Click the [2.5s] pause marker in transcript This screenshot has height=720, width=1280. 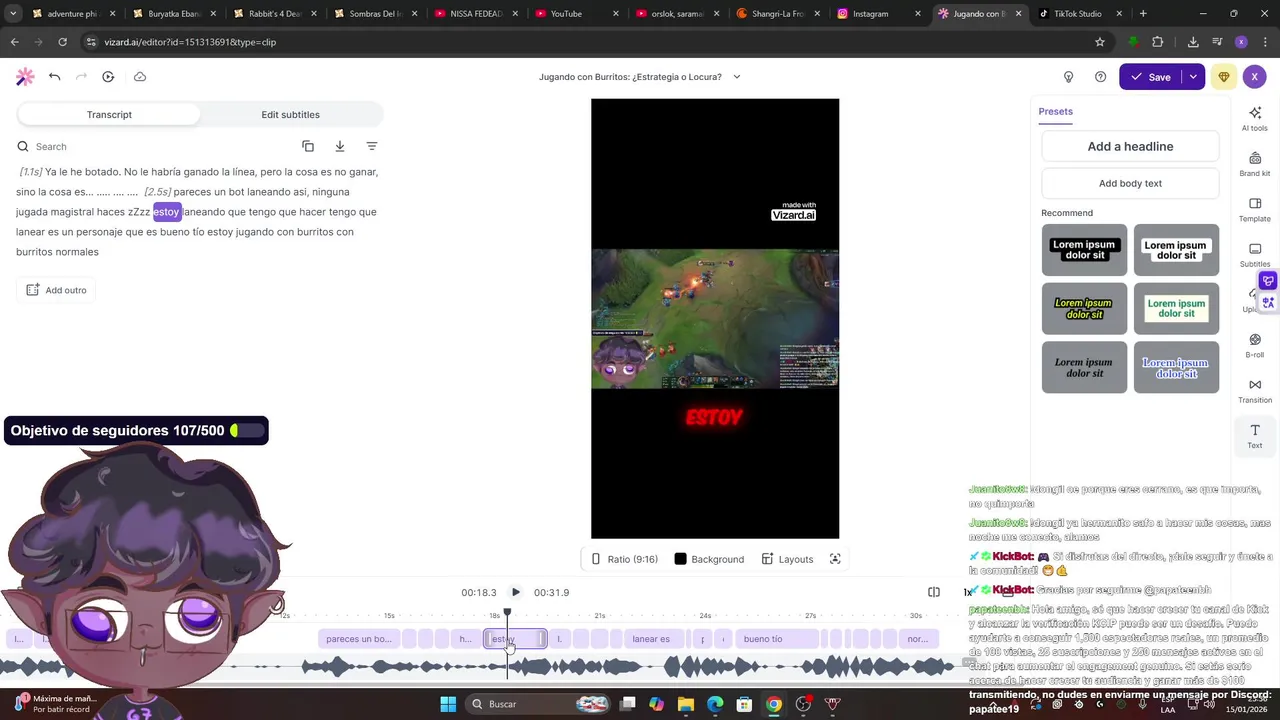click(157, 192)
